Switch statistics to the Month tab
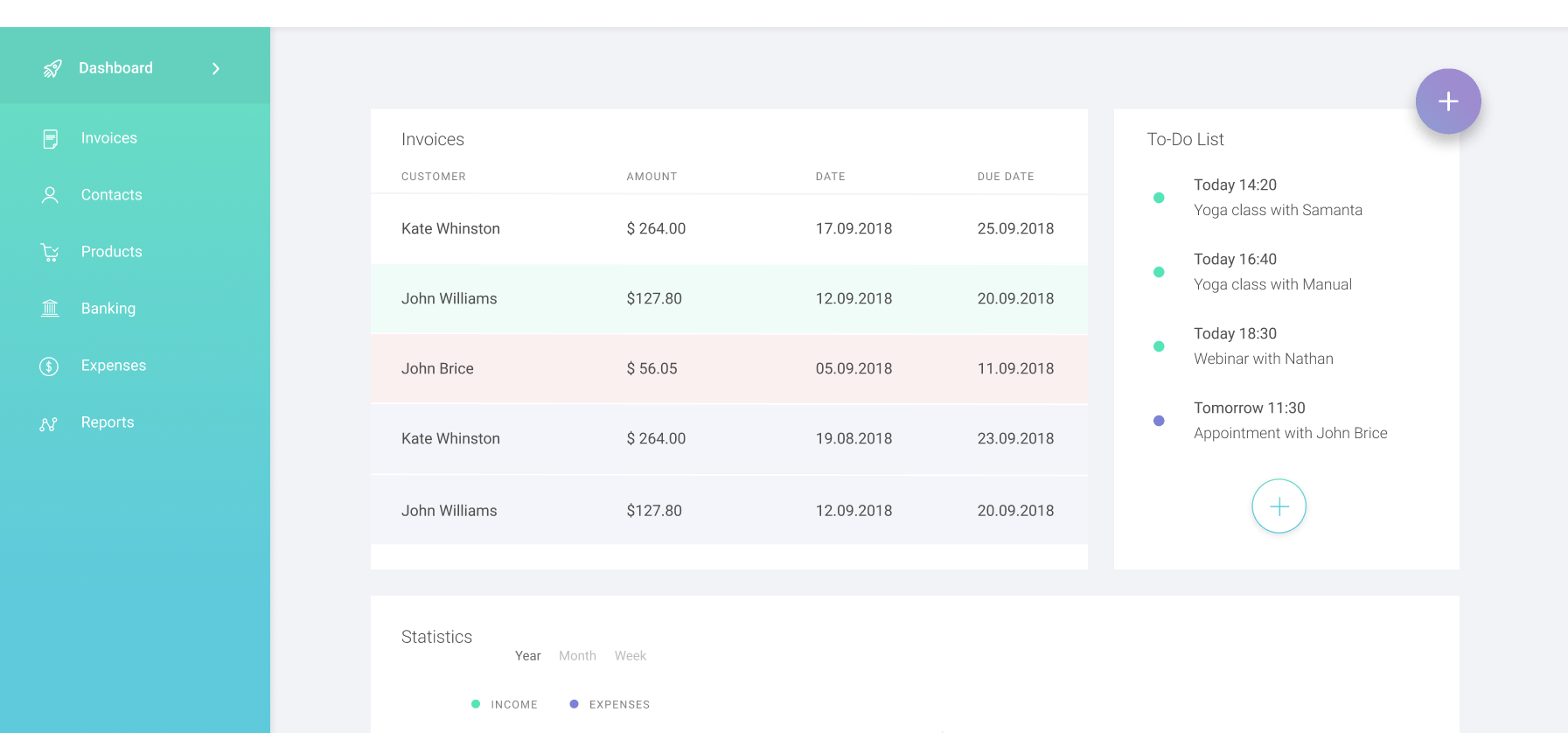This screenshot has width=1568, height=733. tap(577, 656)
